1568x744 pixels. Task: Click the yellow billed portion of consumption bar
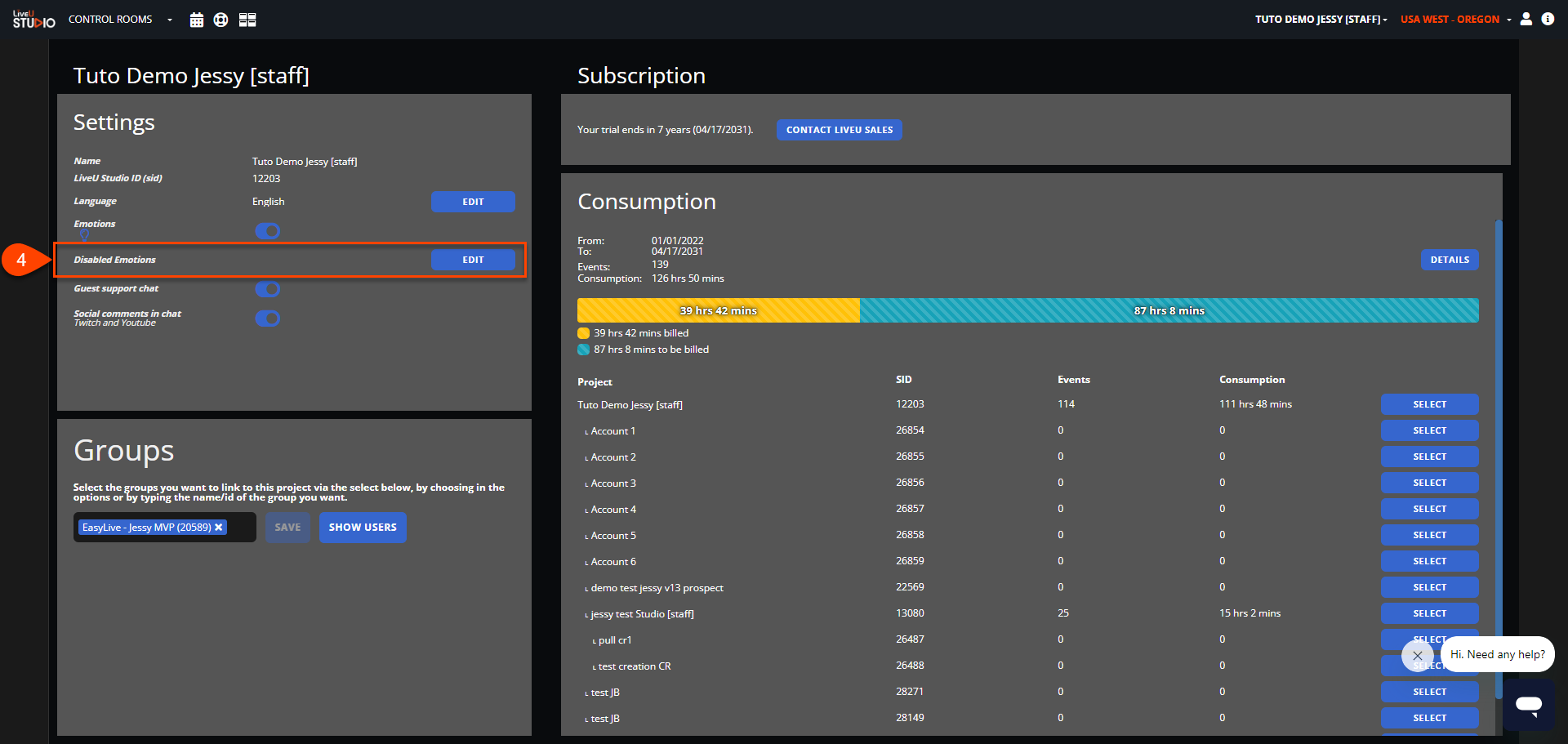tap(718, 310)
